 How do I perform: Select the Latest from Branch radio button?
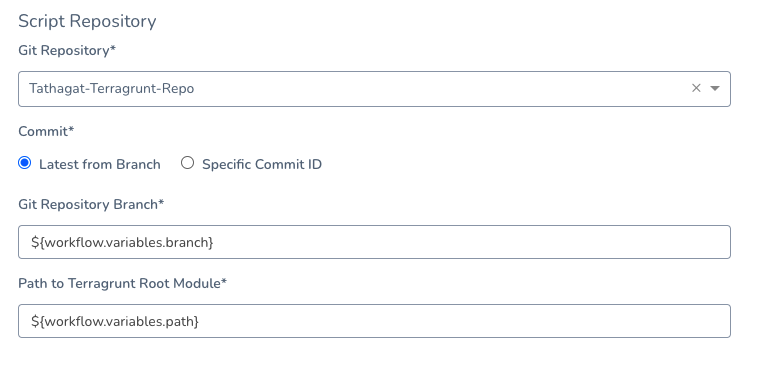tap(24, 163)
